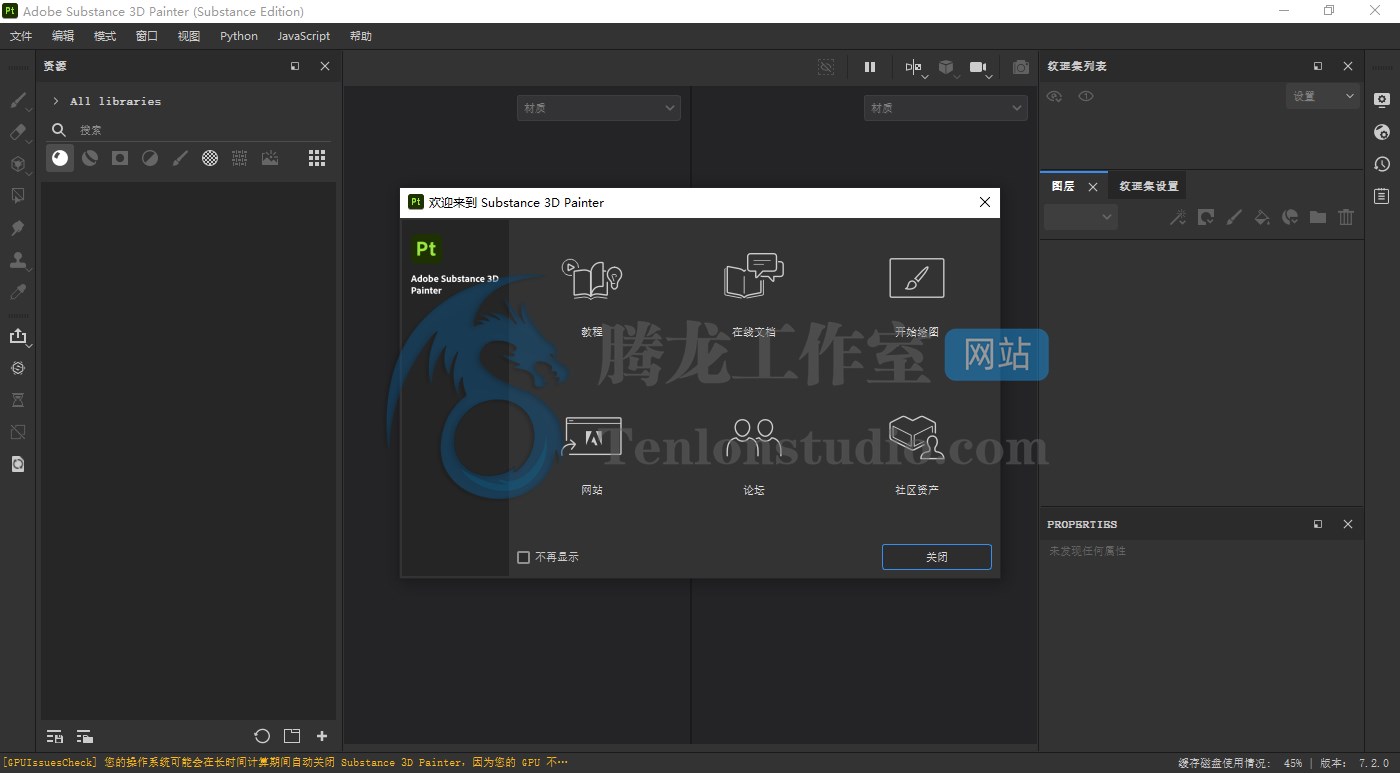Image resolution: width=1400 pixels, height=773 pixels.
Task: Select the Paint brush tool
Action: [18, 100]
